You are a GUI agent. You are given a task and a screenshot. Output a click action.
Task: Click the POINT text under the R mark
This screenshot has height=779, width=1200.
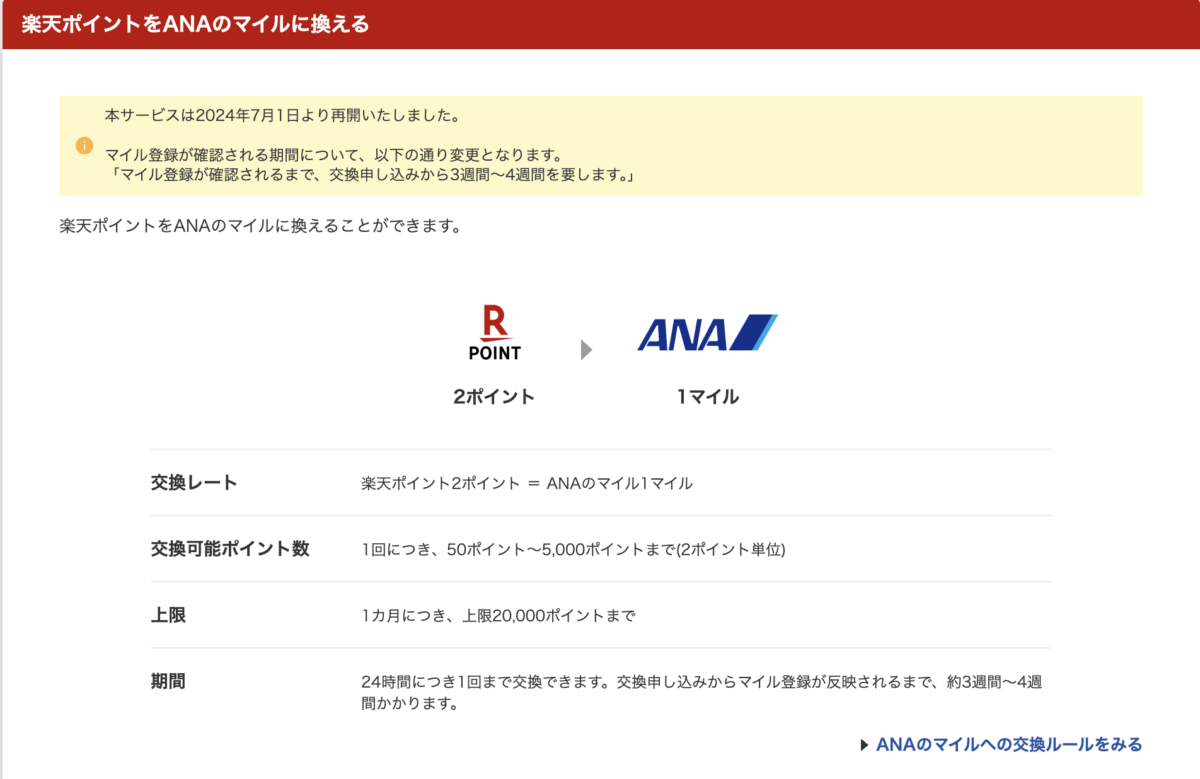click(494, 352)
